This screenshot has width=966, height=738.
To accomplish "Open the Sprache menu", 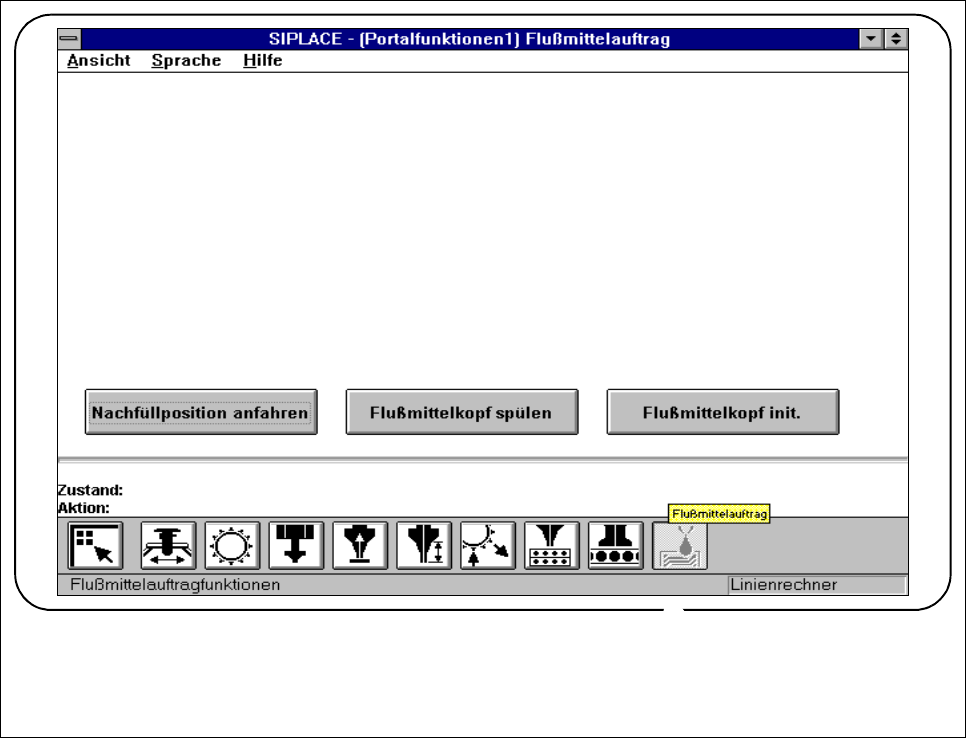I will [x=186, y=60].
